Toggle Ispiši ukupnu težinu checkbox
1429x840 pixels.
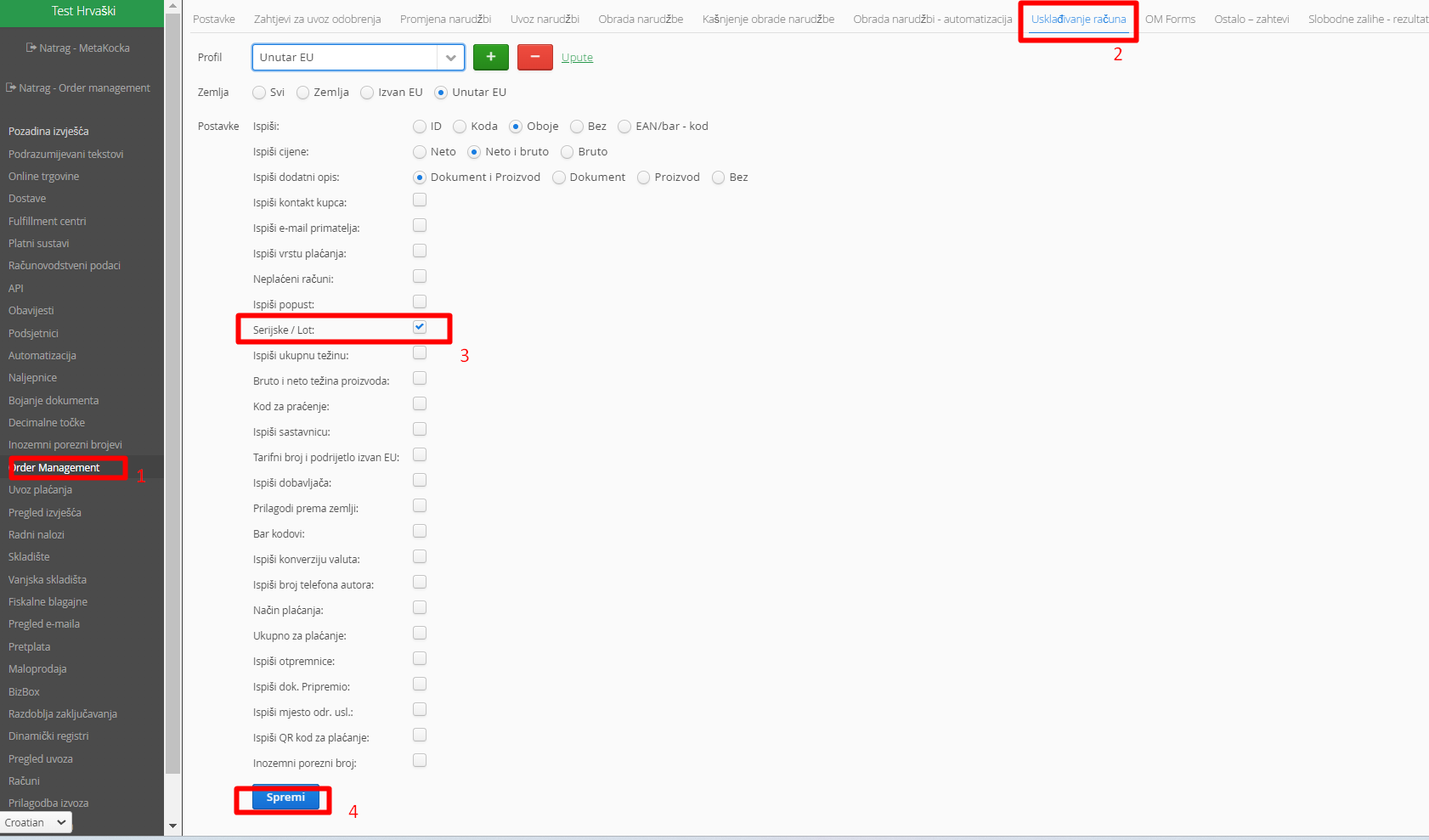pyautogui.click(x=420, y=352)
